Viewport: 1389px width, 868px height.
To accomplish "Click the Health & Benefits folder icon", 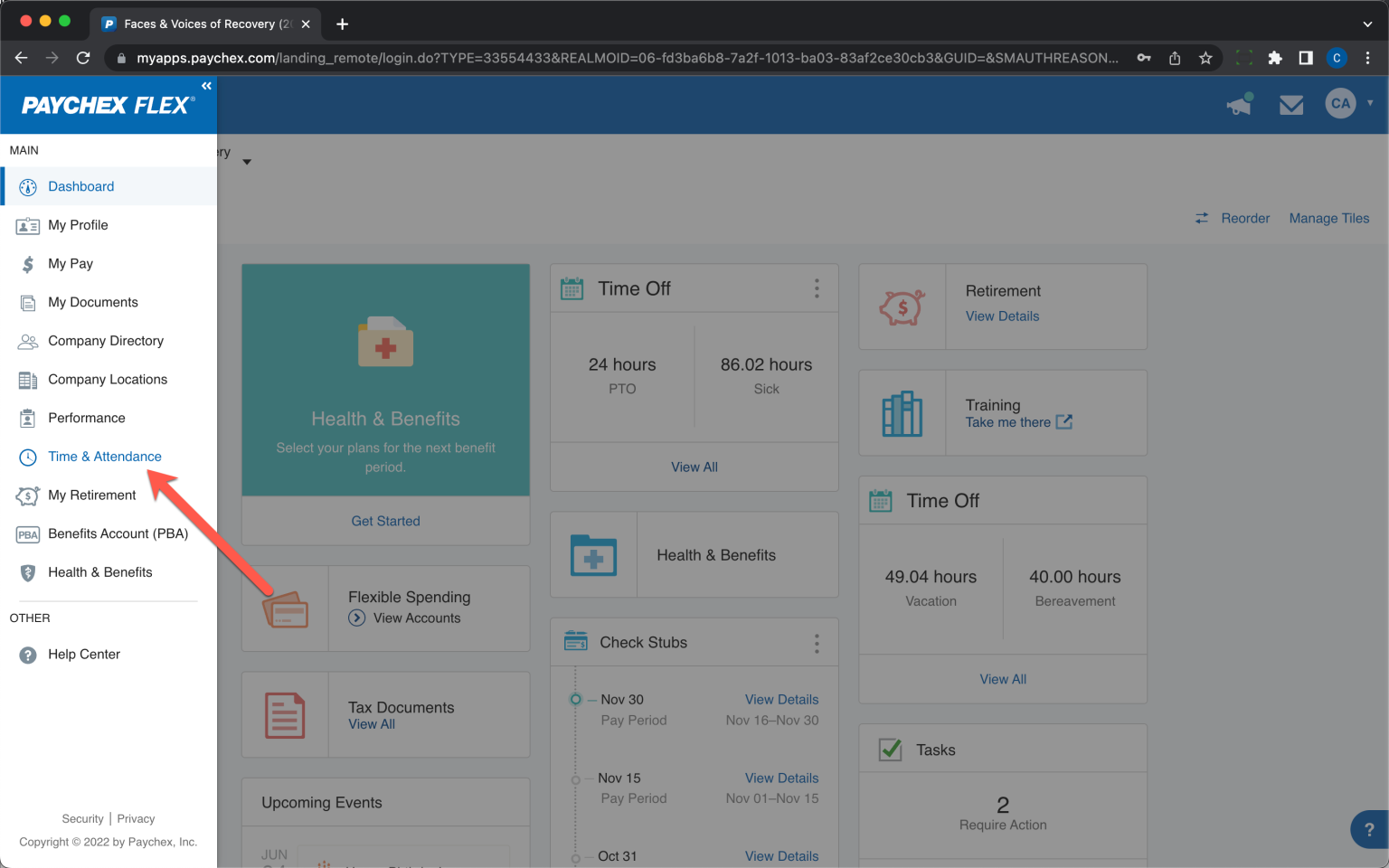I will pos(594,555).
